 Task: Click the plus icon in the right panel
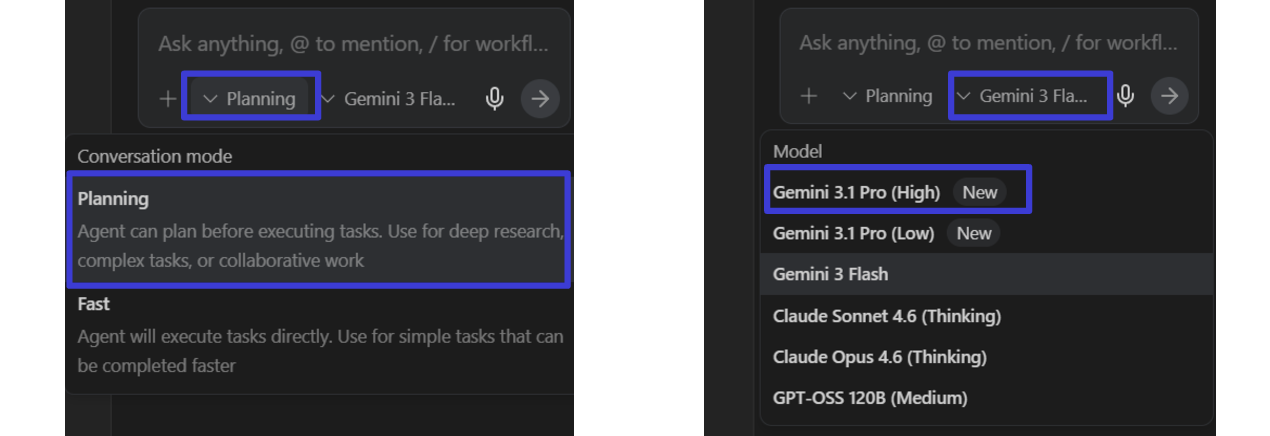(810, 96)
